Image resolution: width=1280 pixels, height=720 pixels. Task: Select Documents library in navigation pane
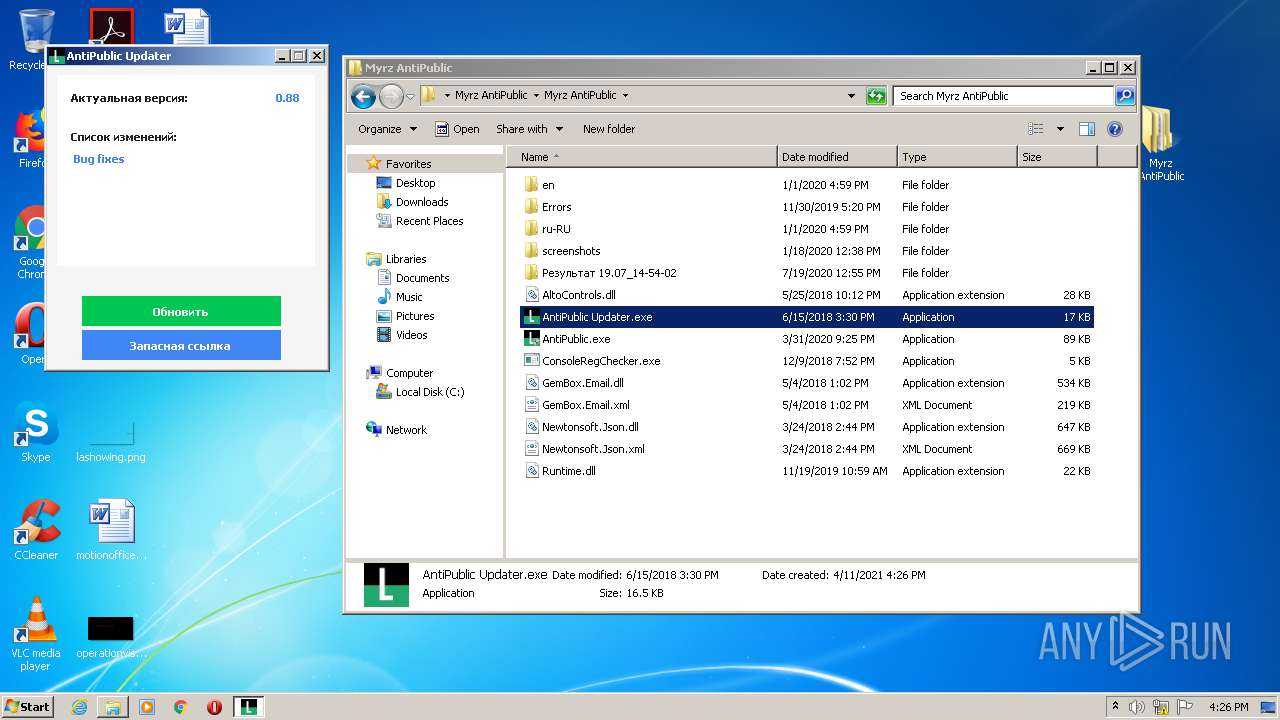pyautogui.click(x=422, y=278)
